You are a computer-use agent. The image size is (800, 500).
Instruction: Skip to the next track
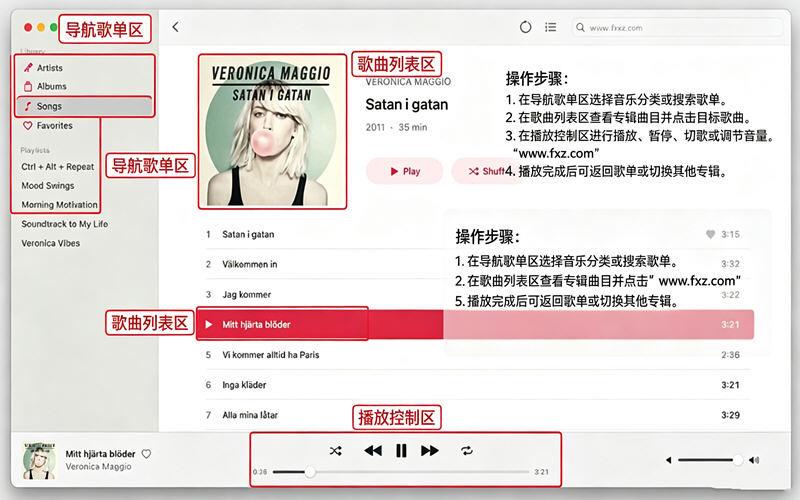click(x=430, y=451)
